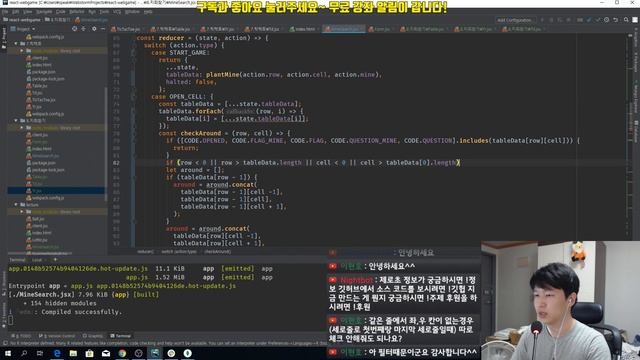The image size is (640, 360).
Task: Click react-webgame in navigation bar
Action: click(x=22, y=20)
